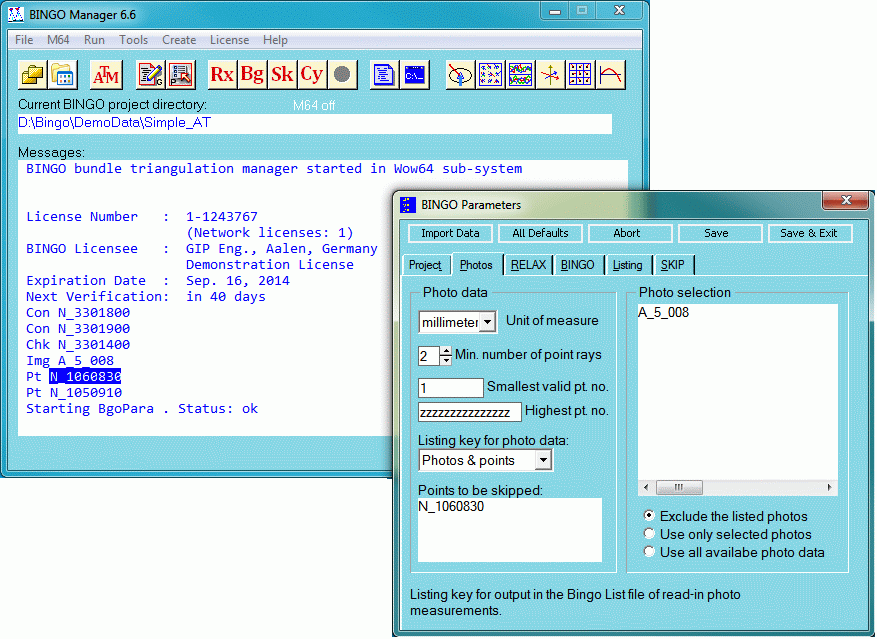Switch to the RELAX tab

pyautogui.click(x=528, y=265)
